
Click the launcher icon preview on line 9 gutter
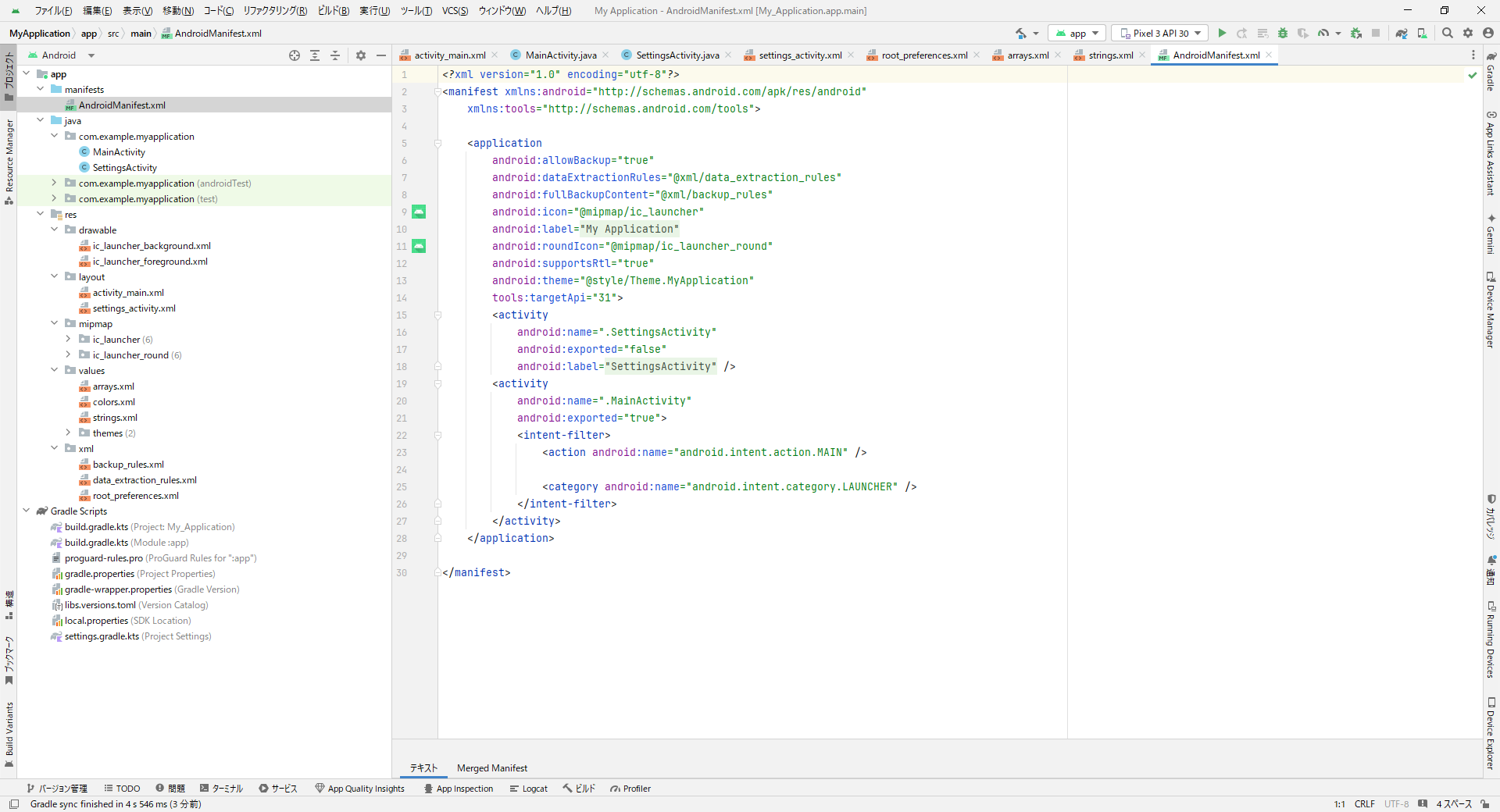point(419,212)
